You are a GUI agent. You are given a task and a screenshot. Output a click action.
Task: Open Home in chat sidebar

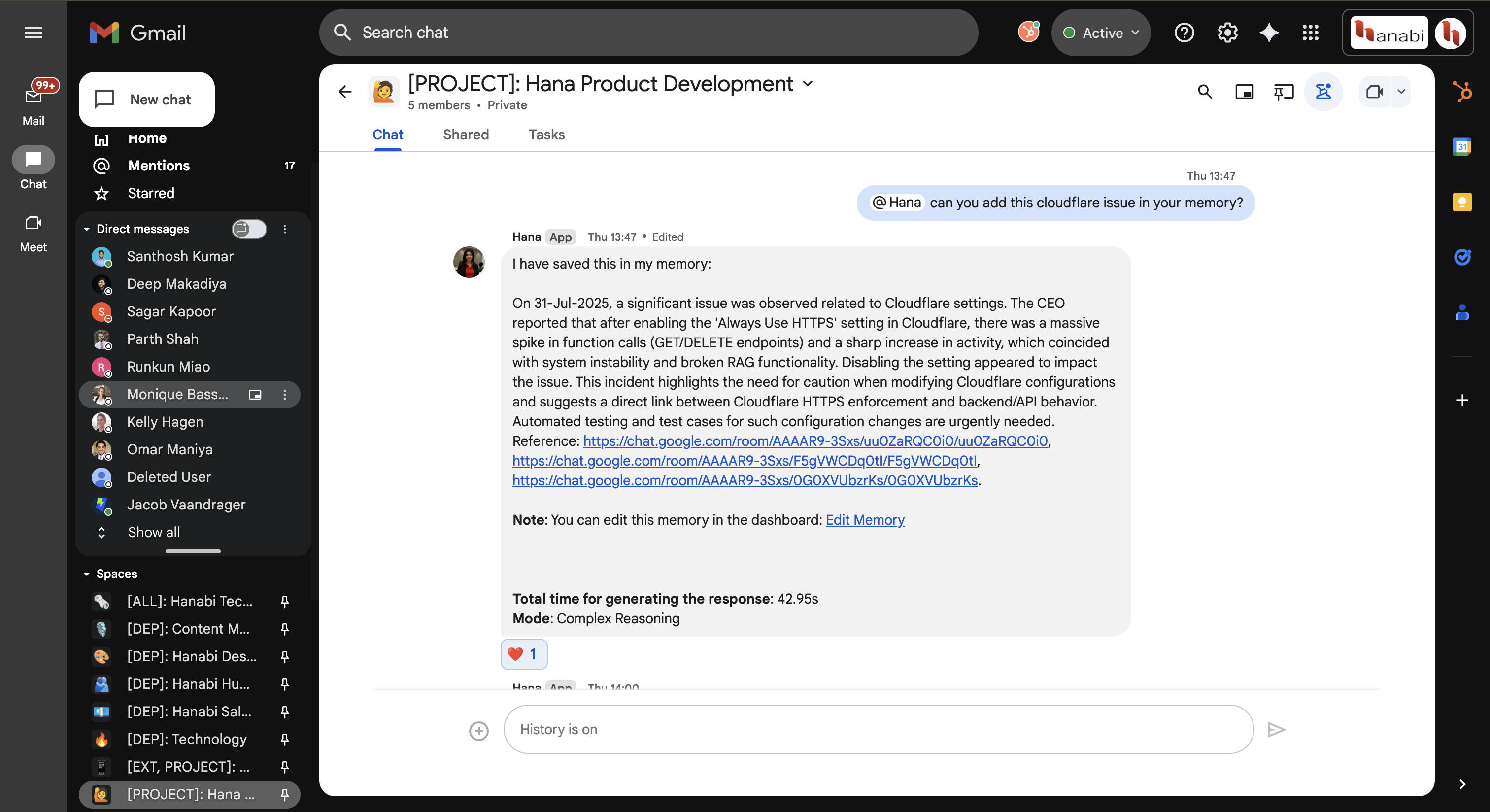[x=147, y=138]
